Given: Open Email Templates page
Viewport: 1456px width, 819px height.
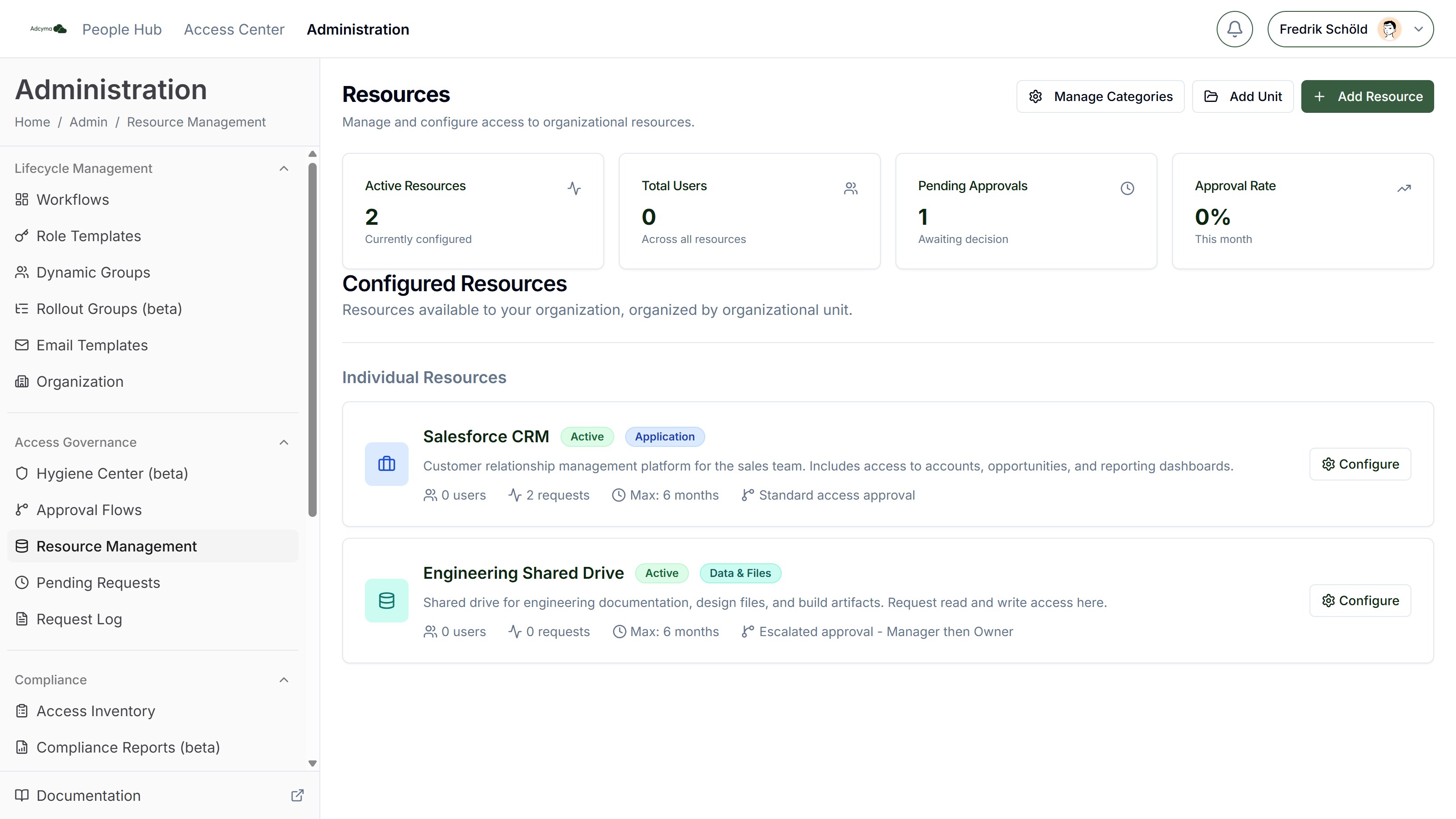Looking at the screenshot, I should point(152,345).
